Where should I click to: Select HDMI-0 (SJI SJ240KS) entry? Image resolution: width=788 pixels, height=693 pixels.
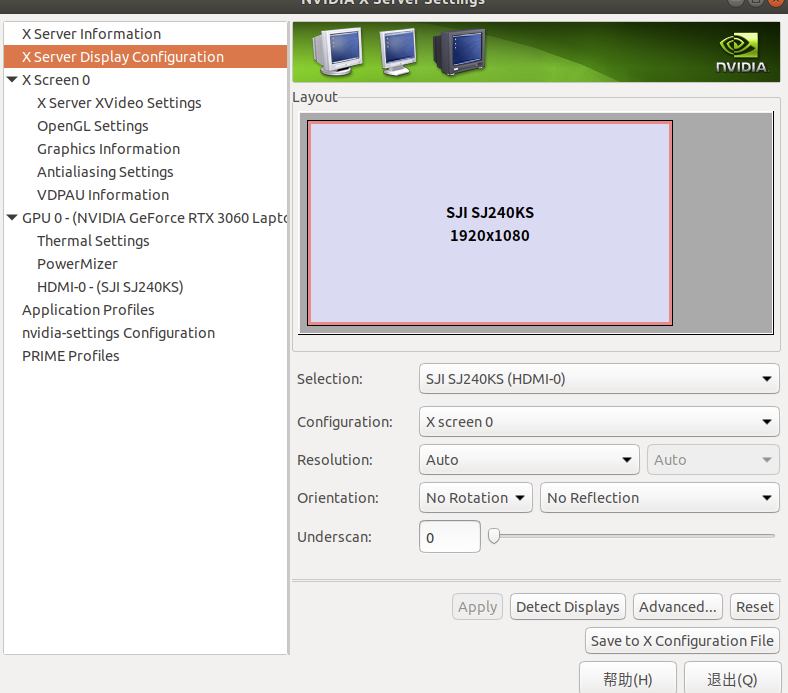point(110,287)
